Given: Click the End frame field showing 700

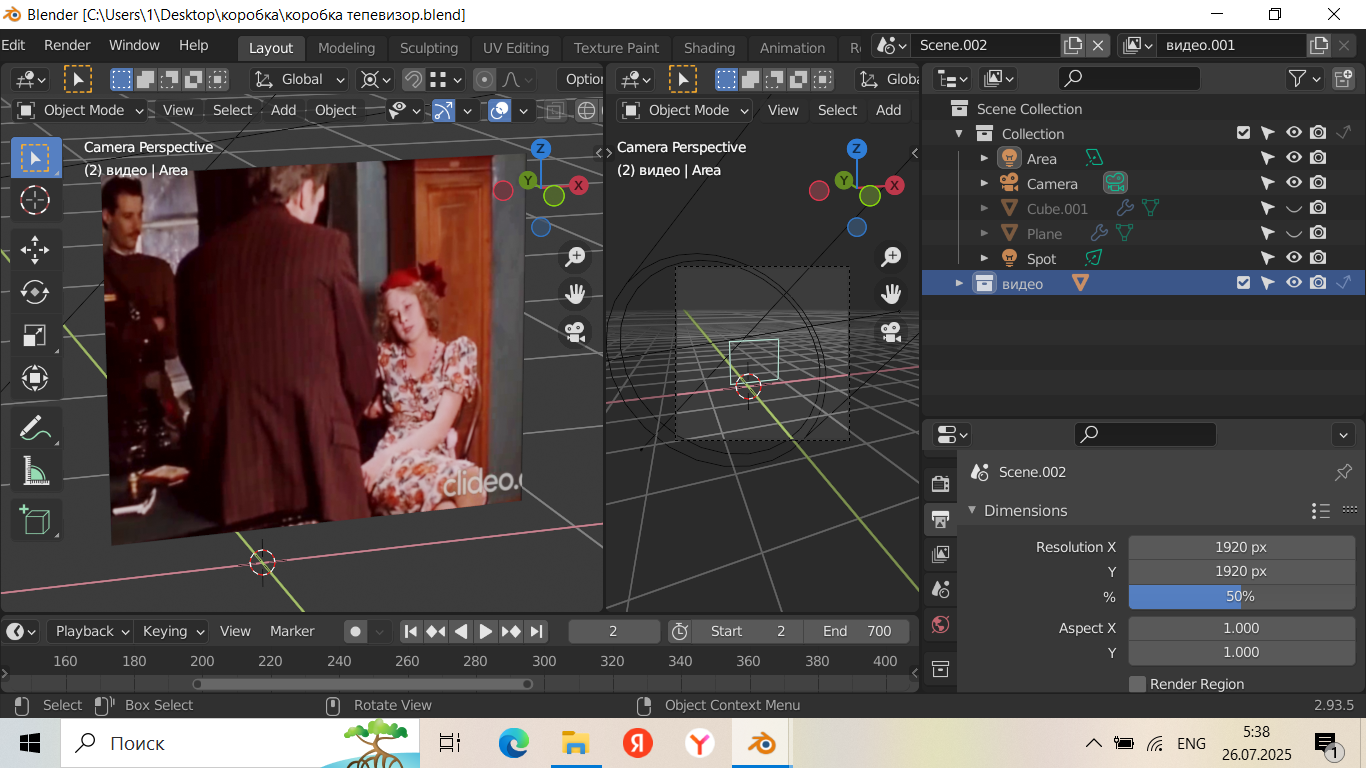Looking at the screenshot, I should [x=857, y=631].
